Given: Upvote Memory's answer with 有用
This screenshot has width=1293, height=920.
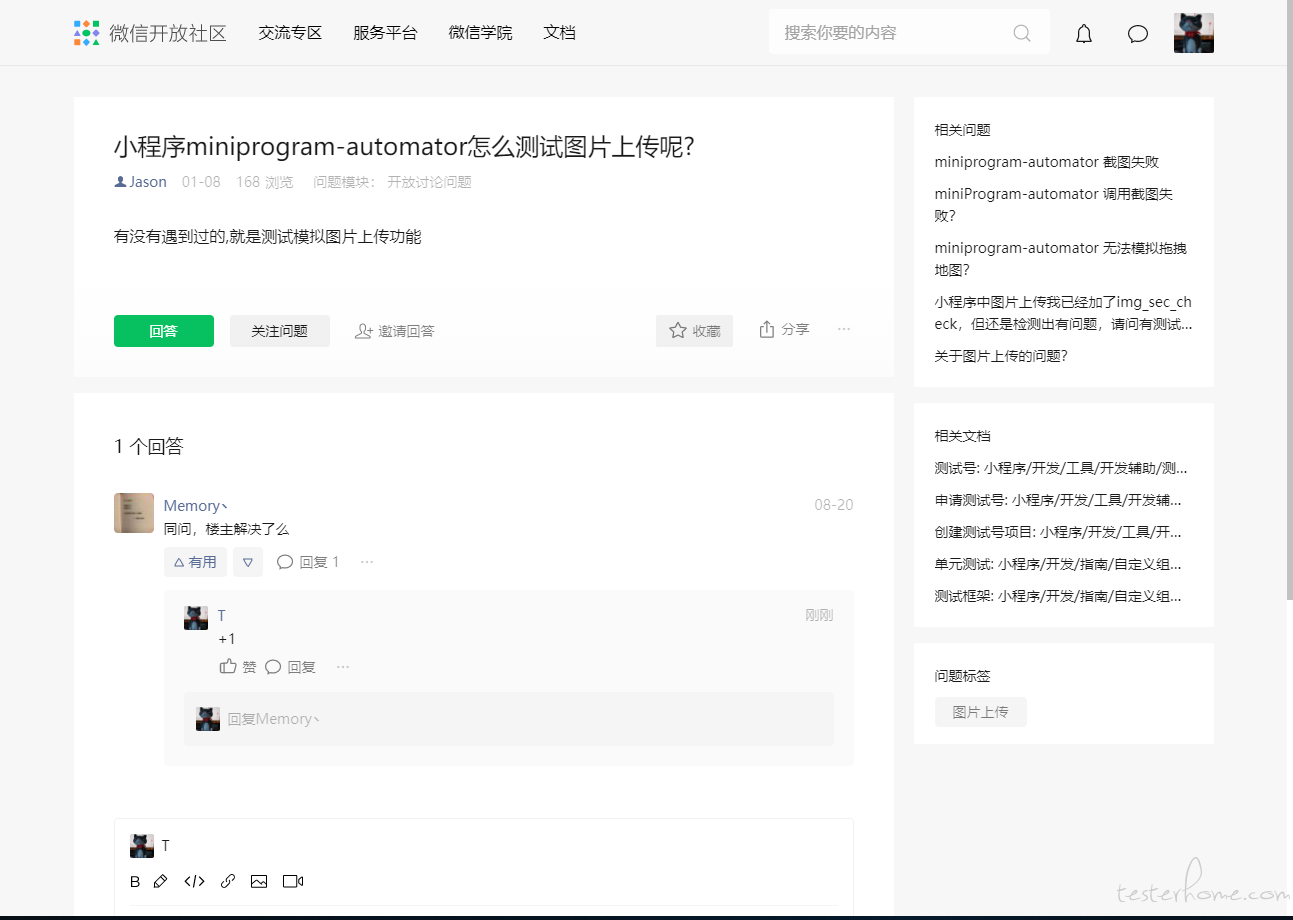Looking at the screenshot, I should click(x=195, y=562).
